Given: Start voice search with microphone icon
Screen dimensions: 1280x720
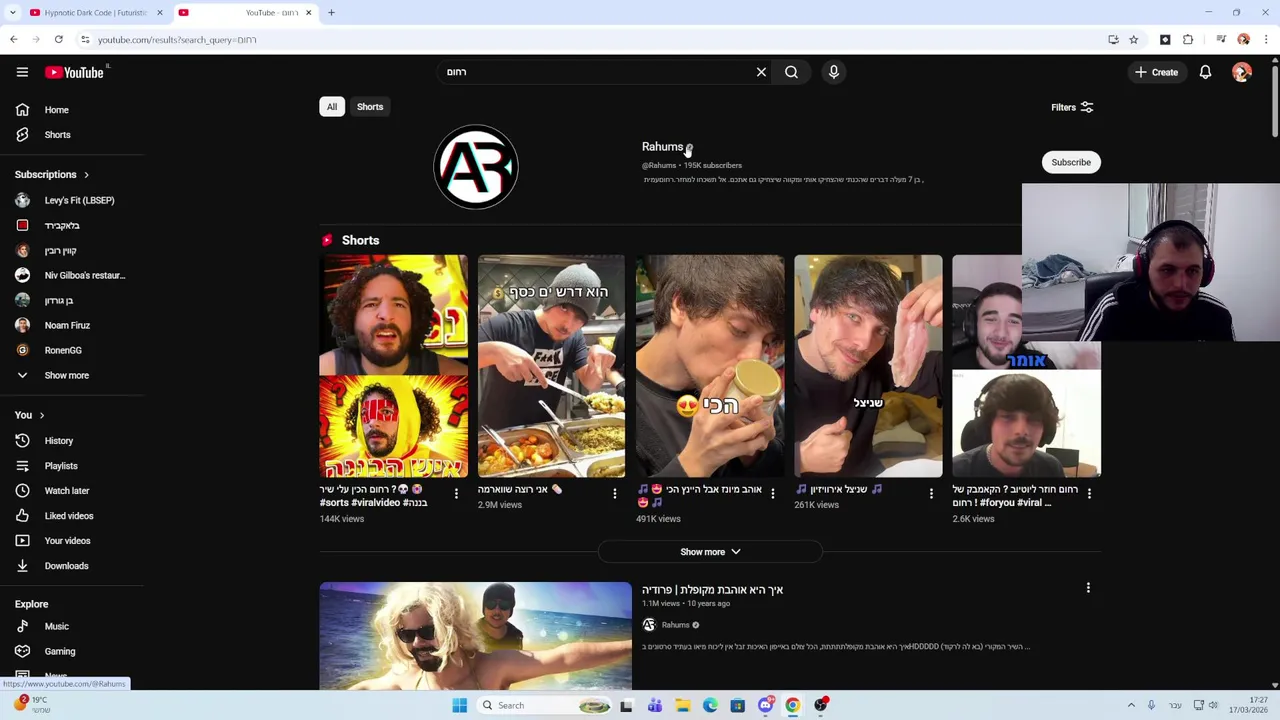Looking at the screenshot, I should (x=833, y=72).
